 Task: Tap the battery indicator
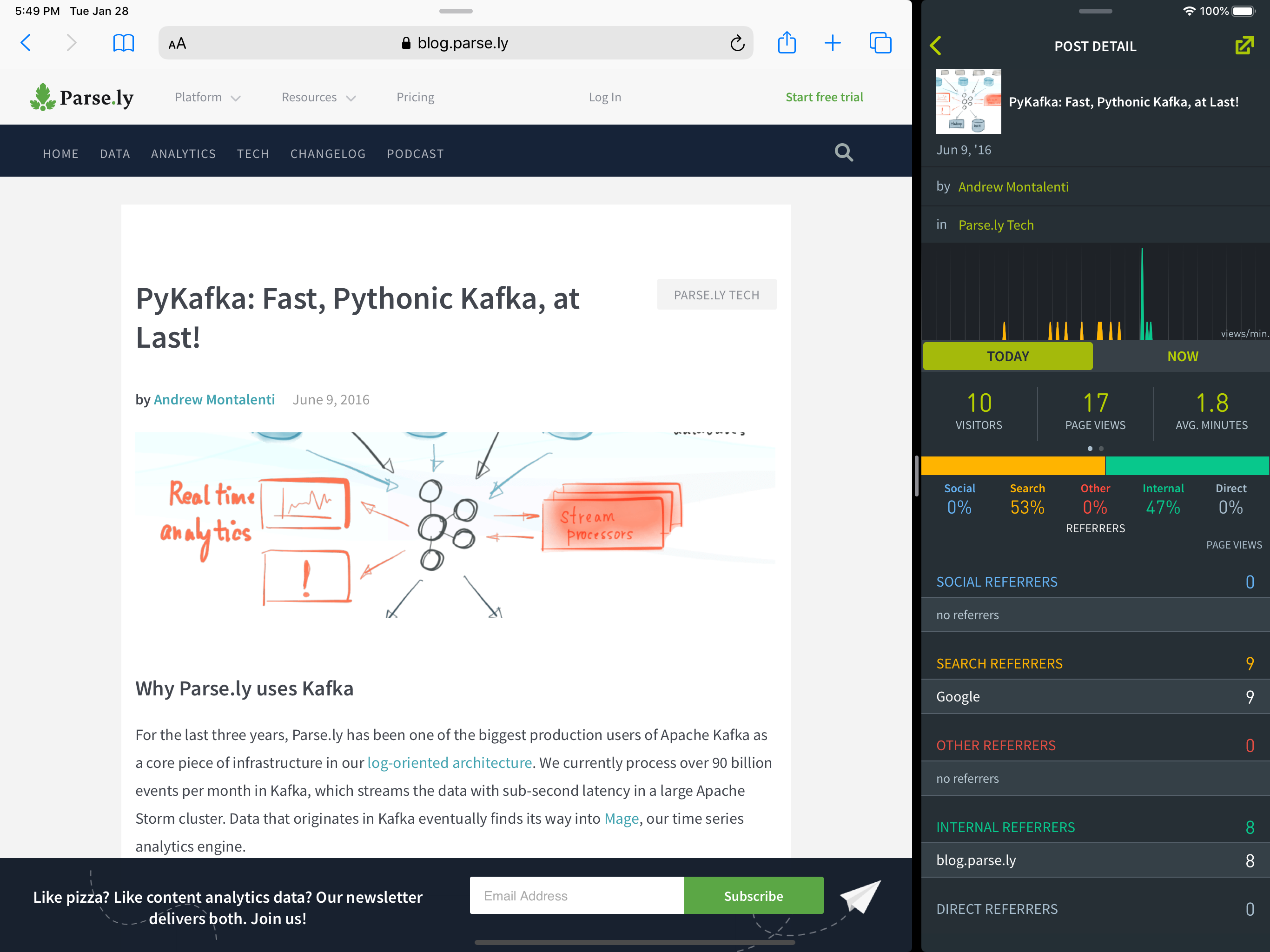coord(1244,11)
